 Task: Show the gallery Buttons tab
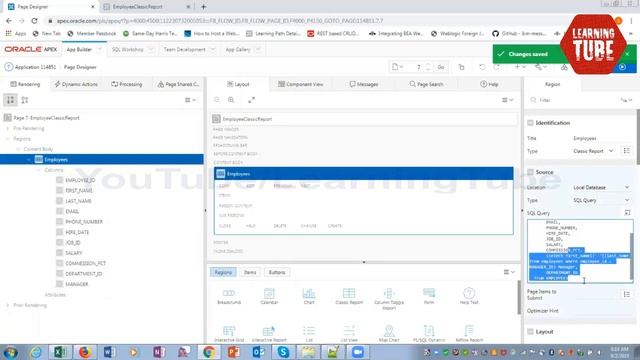277,272
